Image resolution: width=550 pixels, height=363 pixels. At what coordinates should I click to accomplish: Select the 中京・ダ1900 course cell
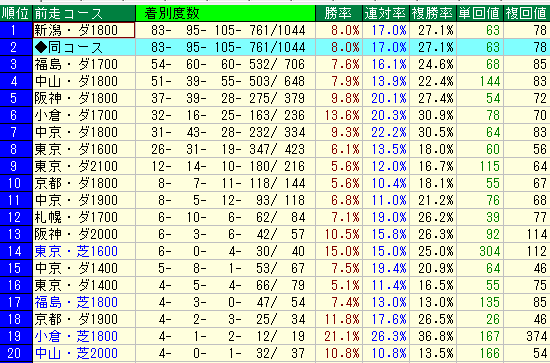point(84,200)
